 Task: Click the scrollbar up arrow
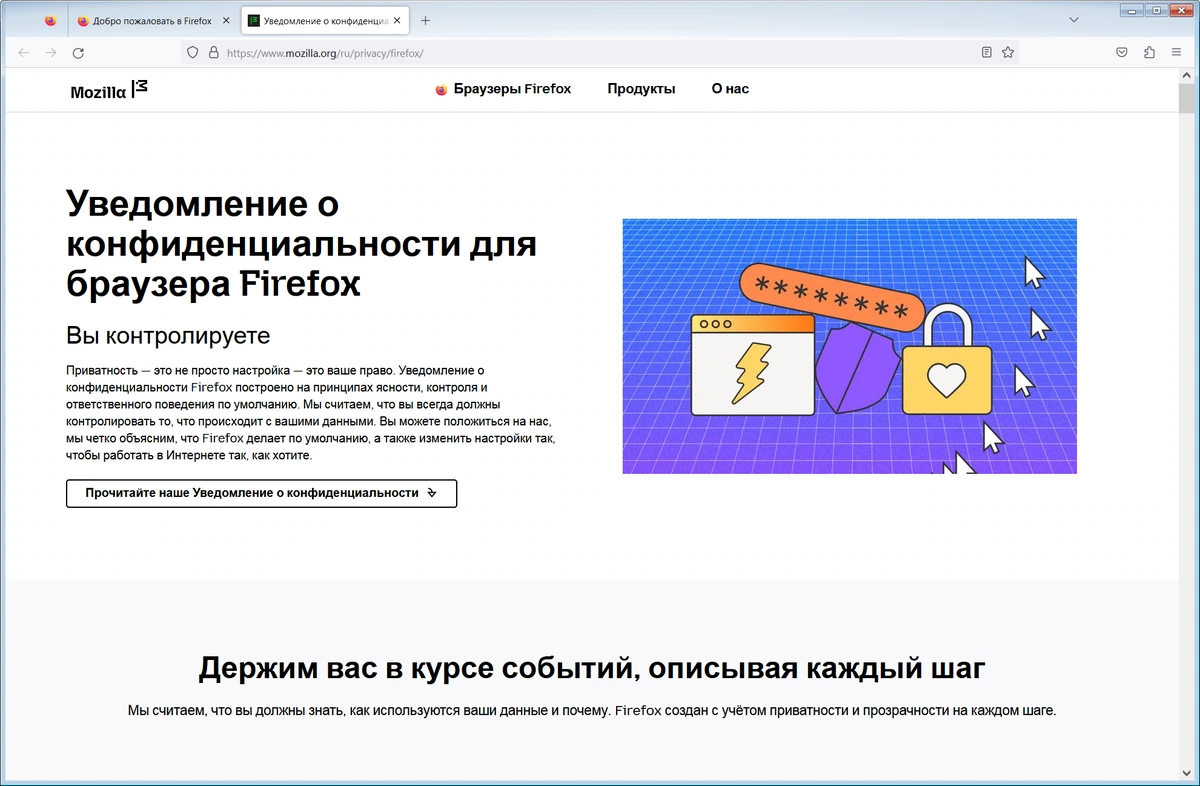pos(1188,76)
